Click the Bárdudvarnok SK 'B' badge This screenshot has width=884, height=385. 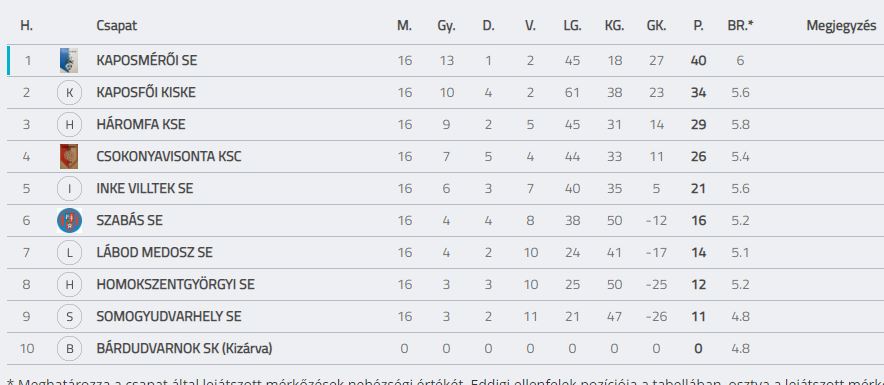click(69, 349)
